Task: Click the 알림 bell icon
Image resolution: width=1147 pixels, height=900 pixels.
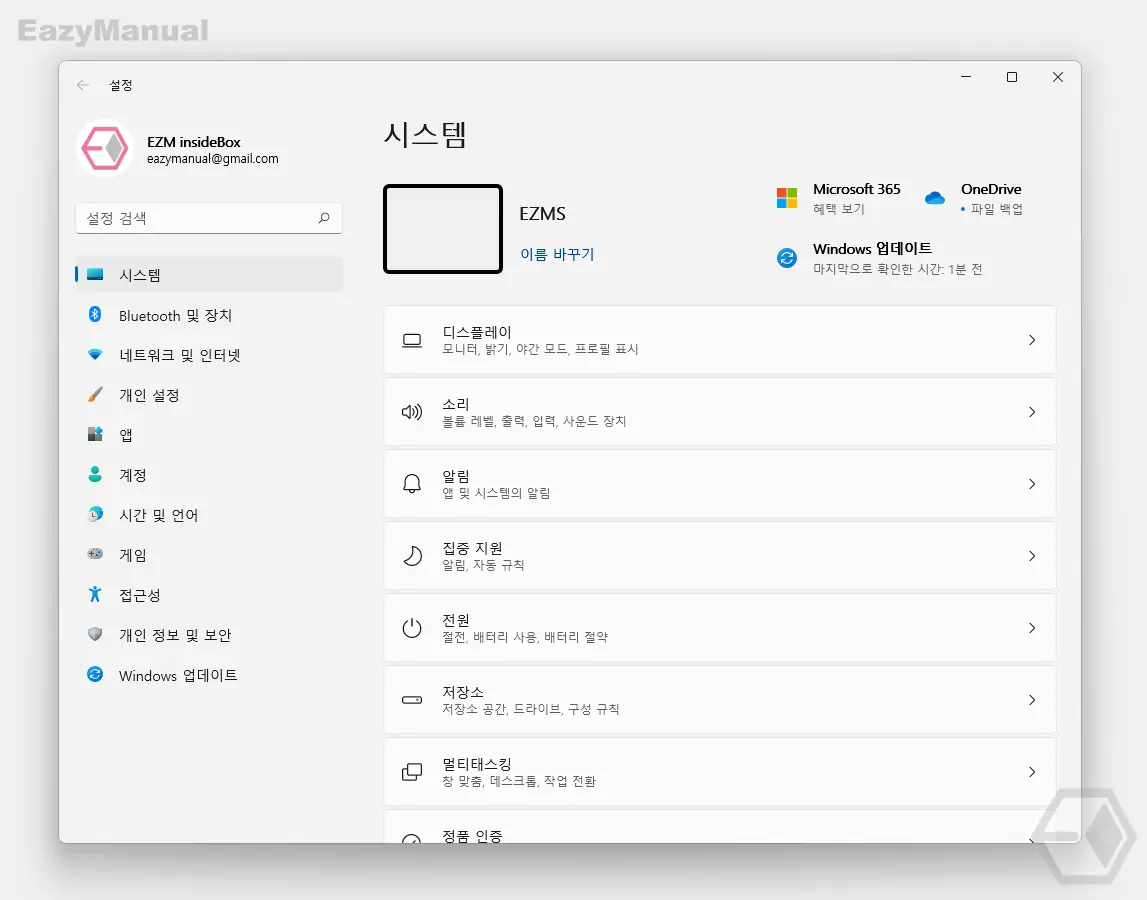Action: [412, 484]
